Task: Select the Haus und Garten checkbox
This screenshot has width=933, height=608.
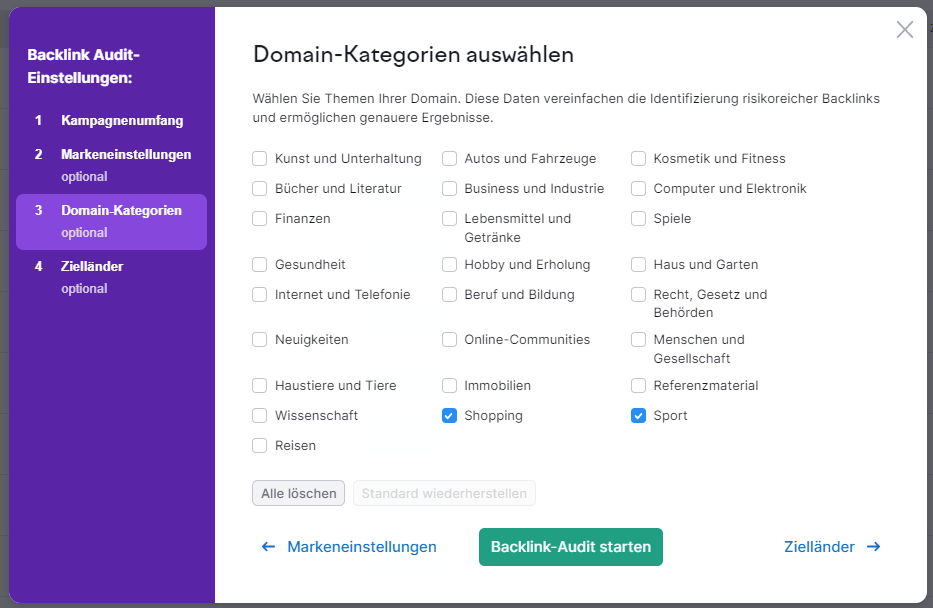Action: click(x=638, y=264)
